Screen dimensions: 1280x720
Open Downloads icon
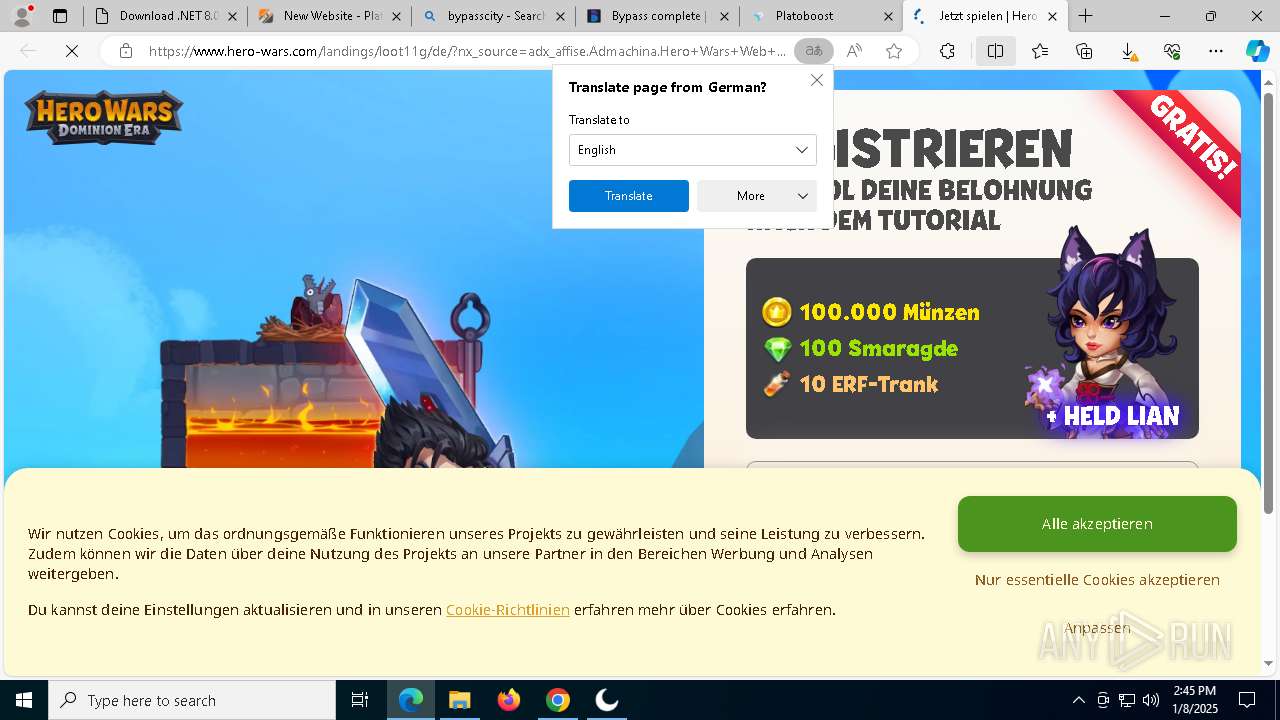[x=1128, y=51]
